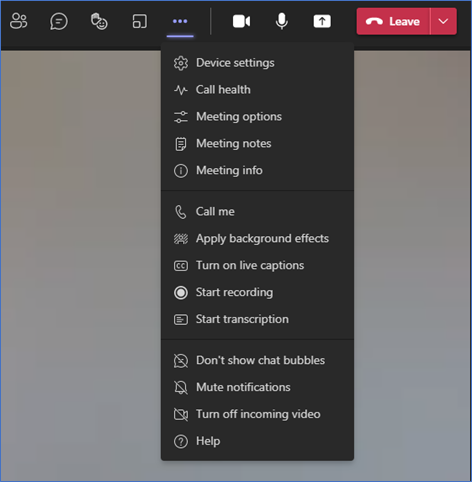Toggle the camera on or off
The image size is (472, 482).
pos(242,22)
